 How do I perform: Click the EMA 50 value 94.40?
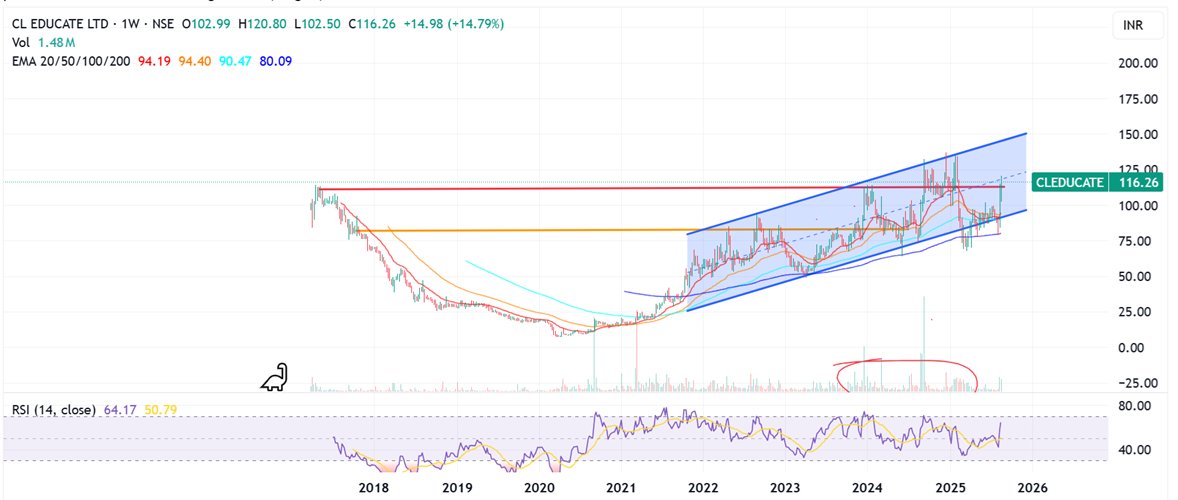(194, 61)
